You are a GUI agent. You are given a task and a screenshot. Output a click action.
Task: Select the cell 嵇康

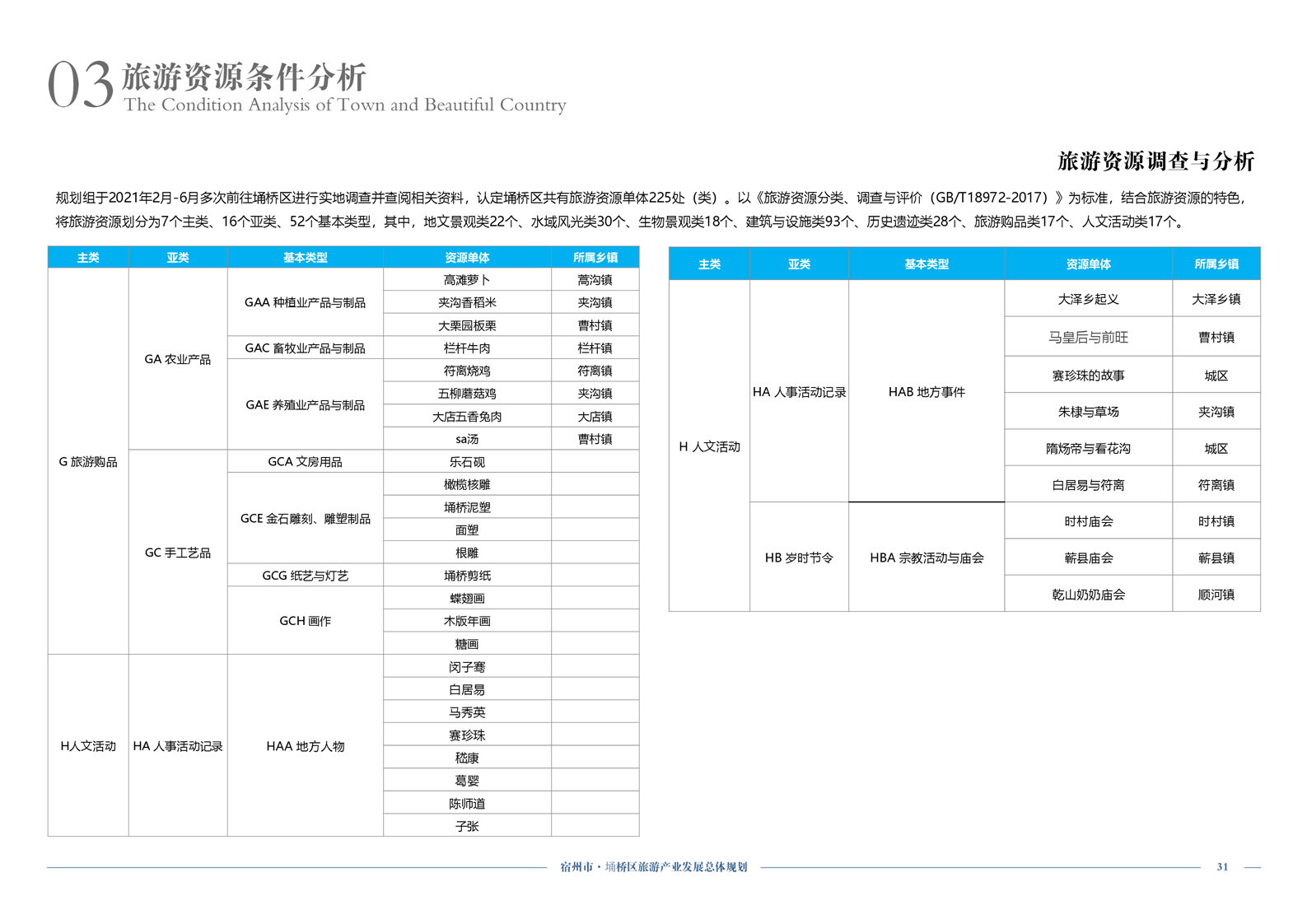point(467,758)
